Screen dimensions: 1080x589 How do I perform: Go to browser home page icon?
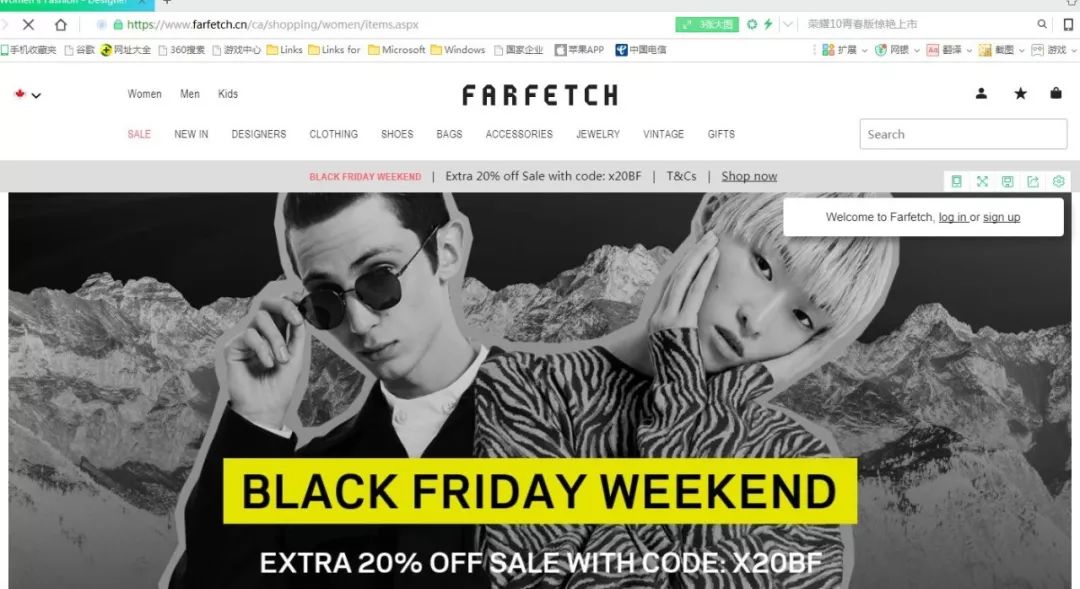pyautogui.click(x=61, y=25)
